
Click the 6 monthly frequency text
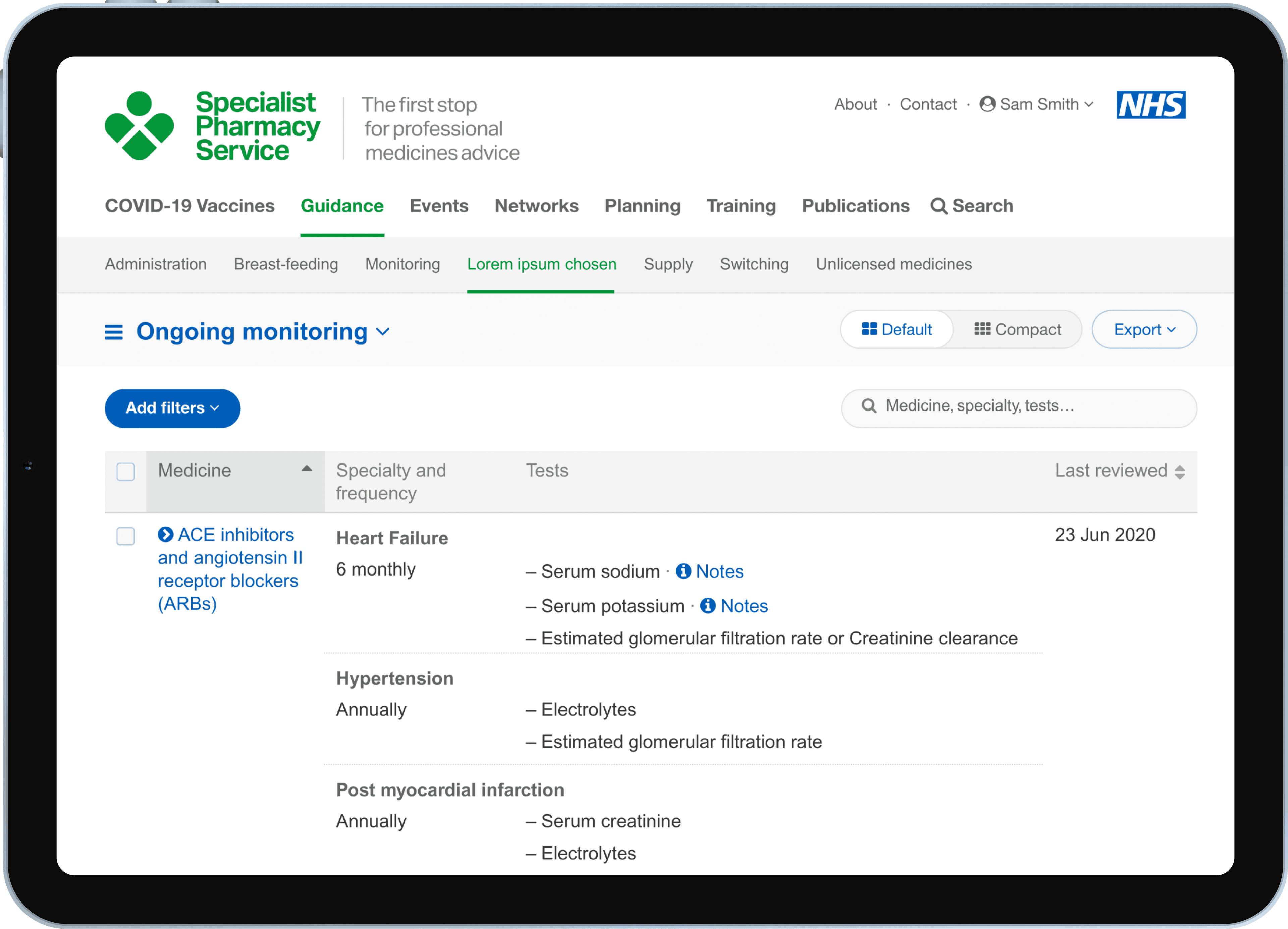[375, 569]
